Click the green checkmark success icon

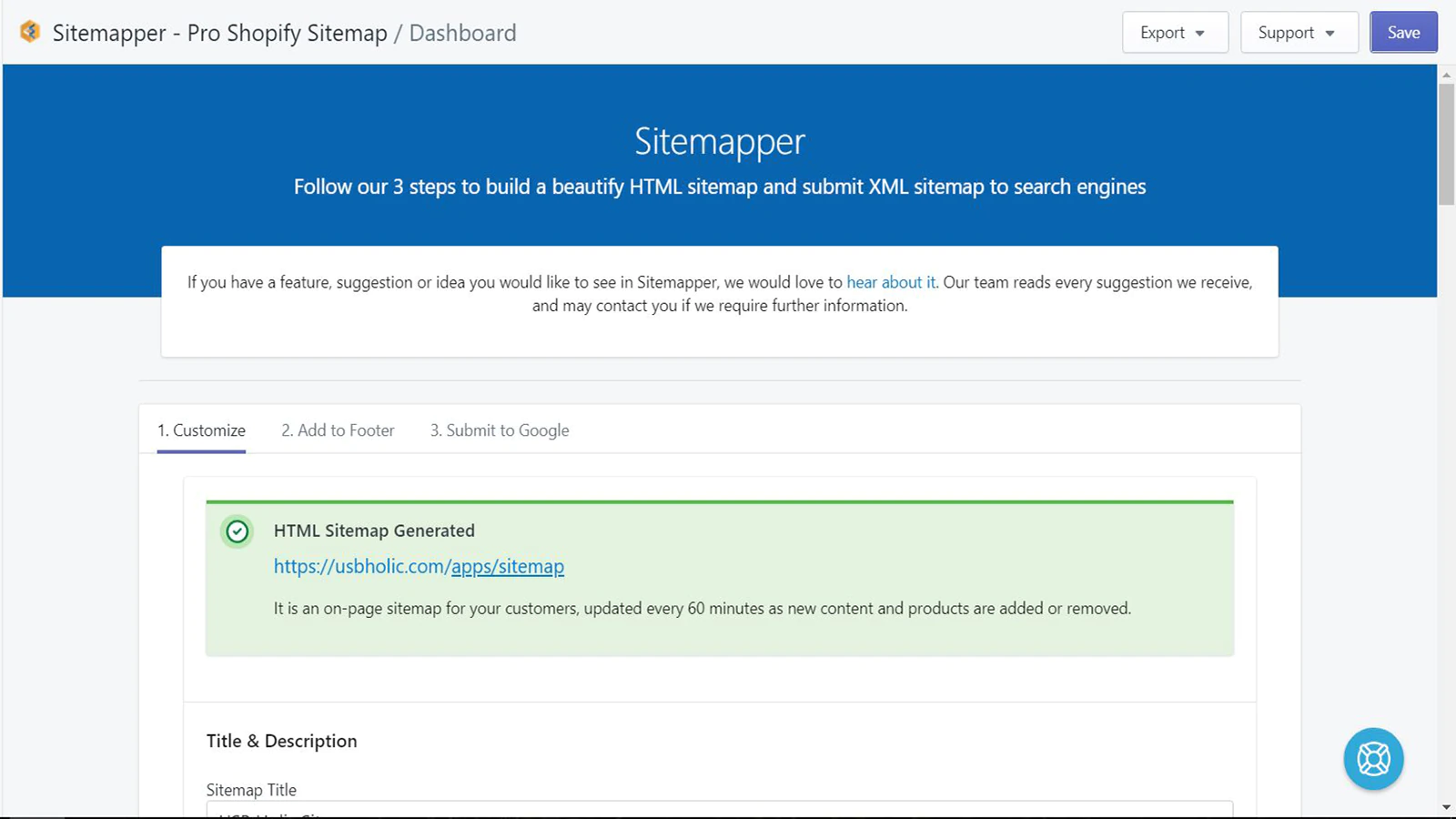coord(238,531)
